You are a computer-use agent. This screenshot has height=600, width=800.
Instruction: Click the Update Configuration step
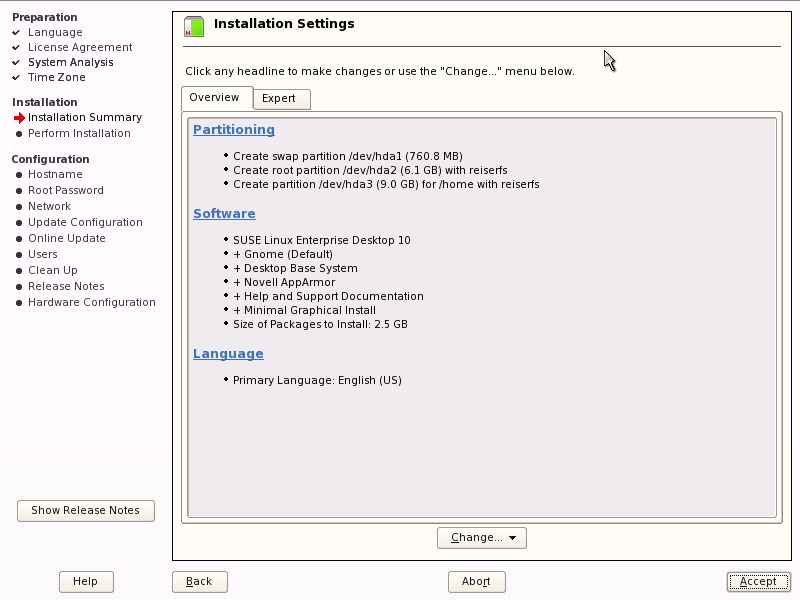point(85,222)
